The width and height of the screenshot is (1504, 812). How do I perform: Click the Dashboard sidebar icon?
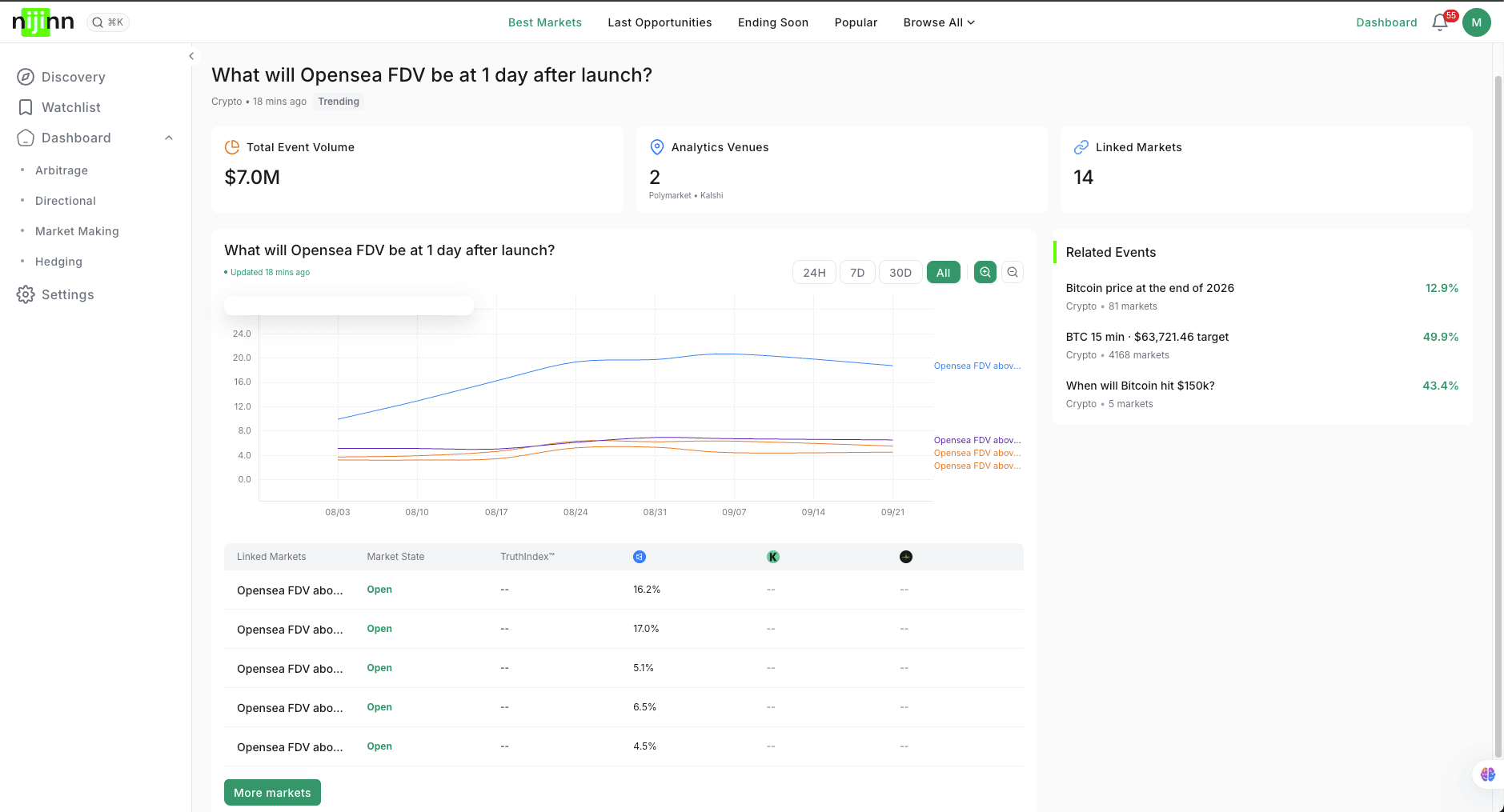(26, 138)
